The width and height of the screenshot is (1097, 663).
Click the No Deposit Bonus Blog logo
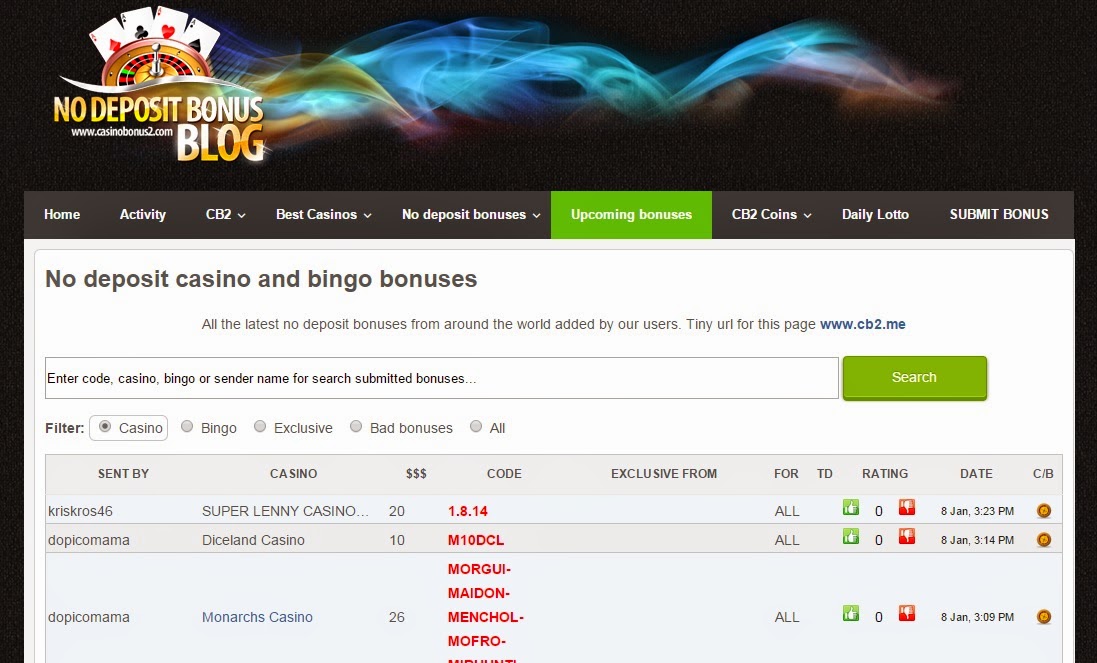coord(160,85)
